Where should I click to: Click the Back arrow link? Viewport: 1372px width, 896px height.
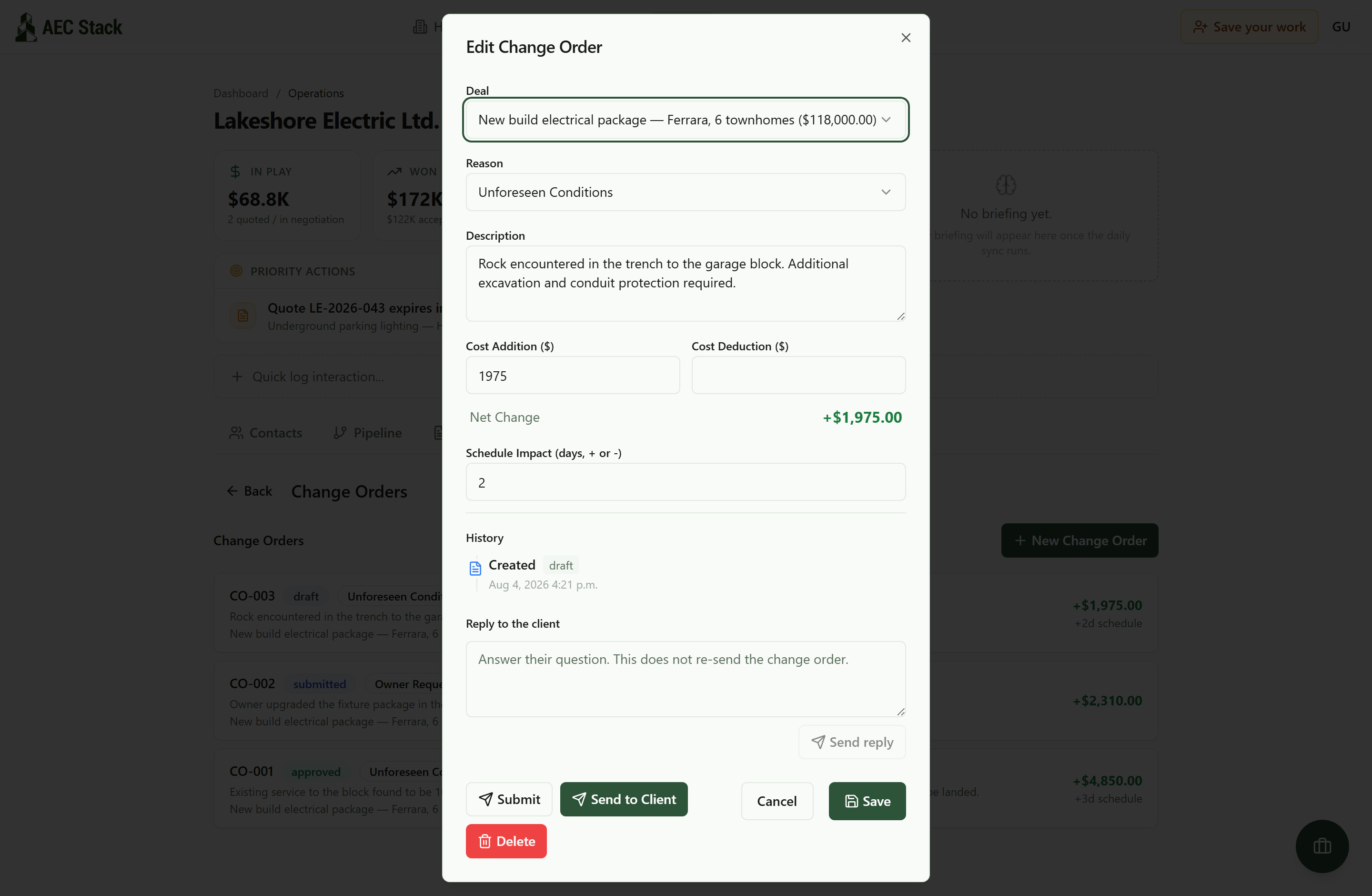(x=249, y=491)
